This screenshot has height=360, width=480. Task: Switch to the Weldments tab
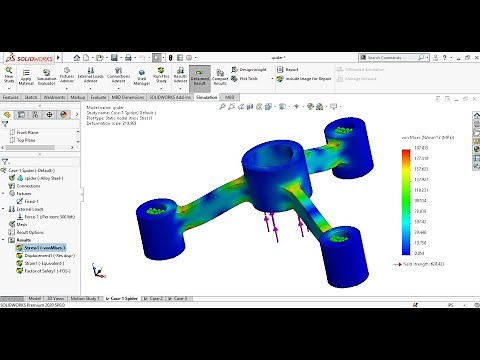(54, 97)
